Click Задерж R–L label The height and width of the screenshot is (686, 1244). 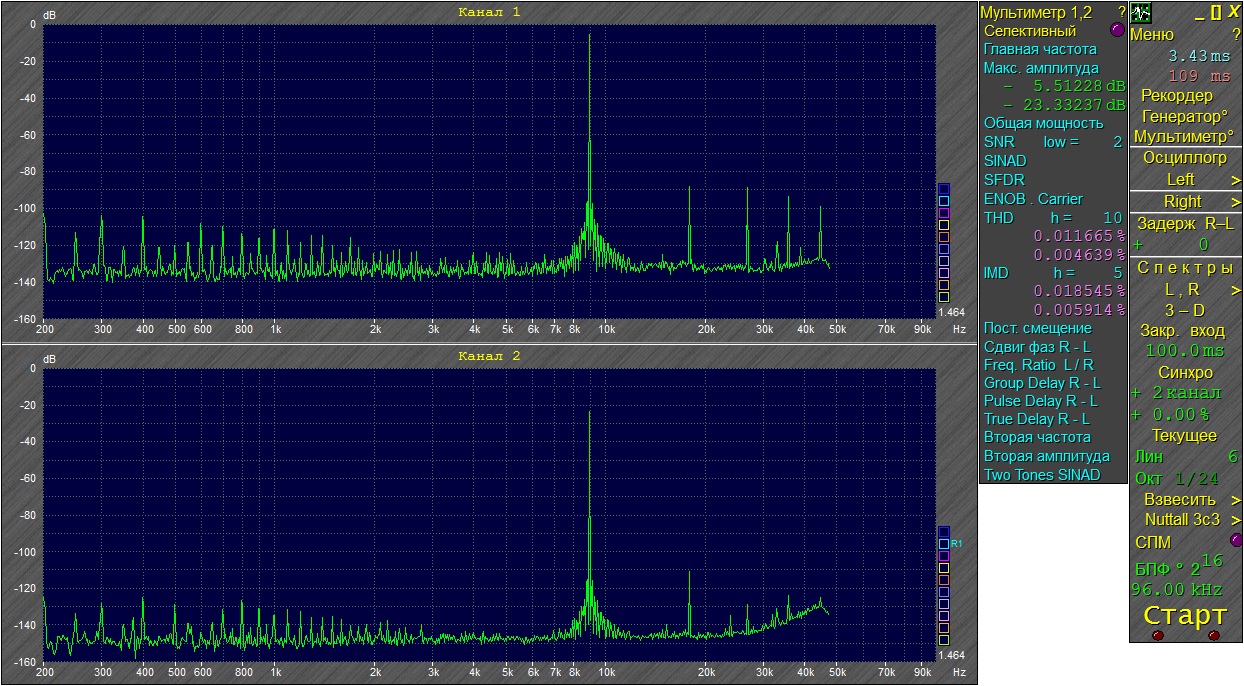1185,223
